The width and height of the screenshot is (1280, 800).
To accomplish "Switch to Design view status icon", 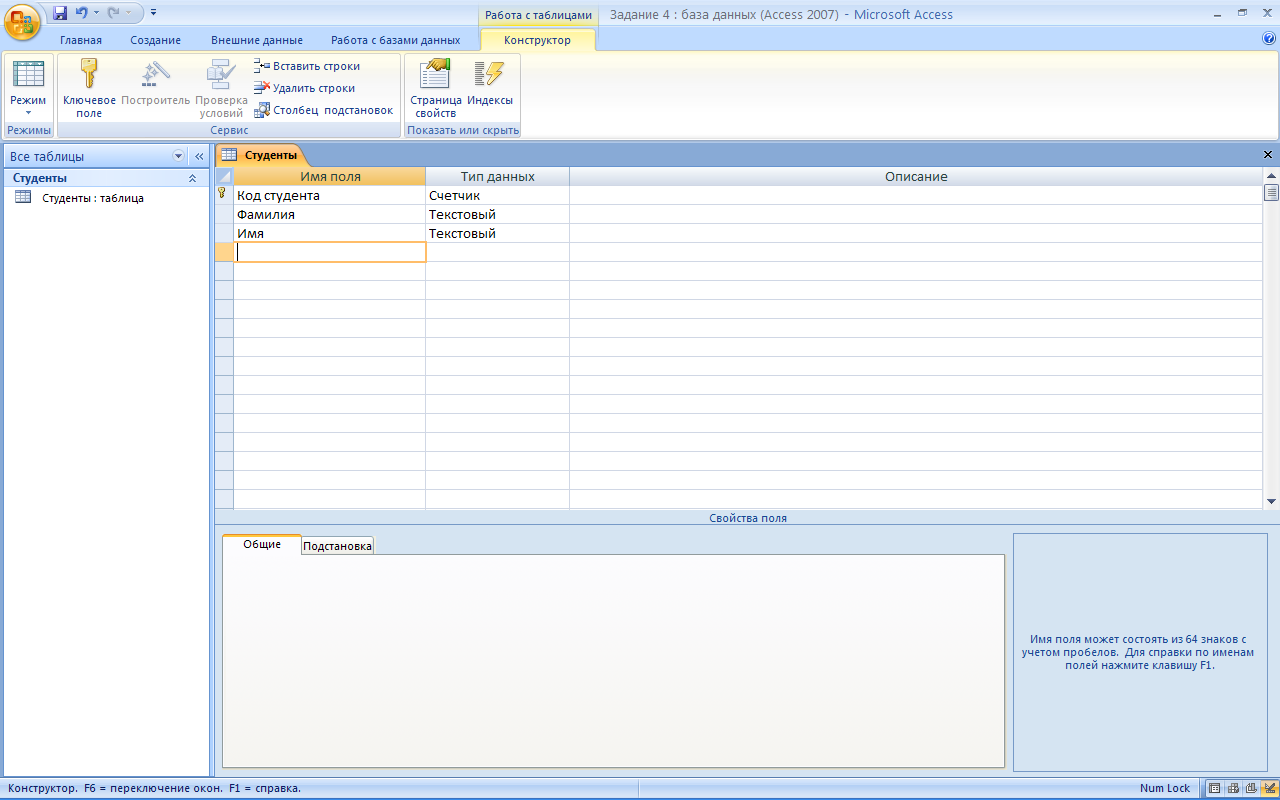I will [x=1269, y=788].
